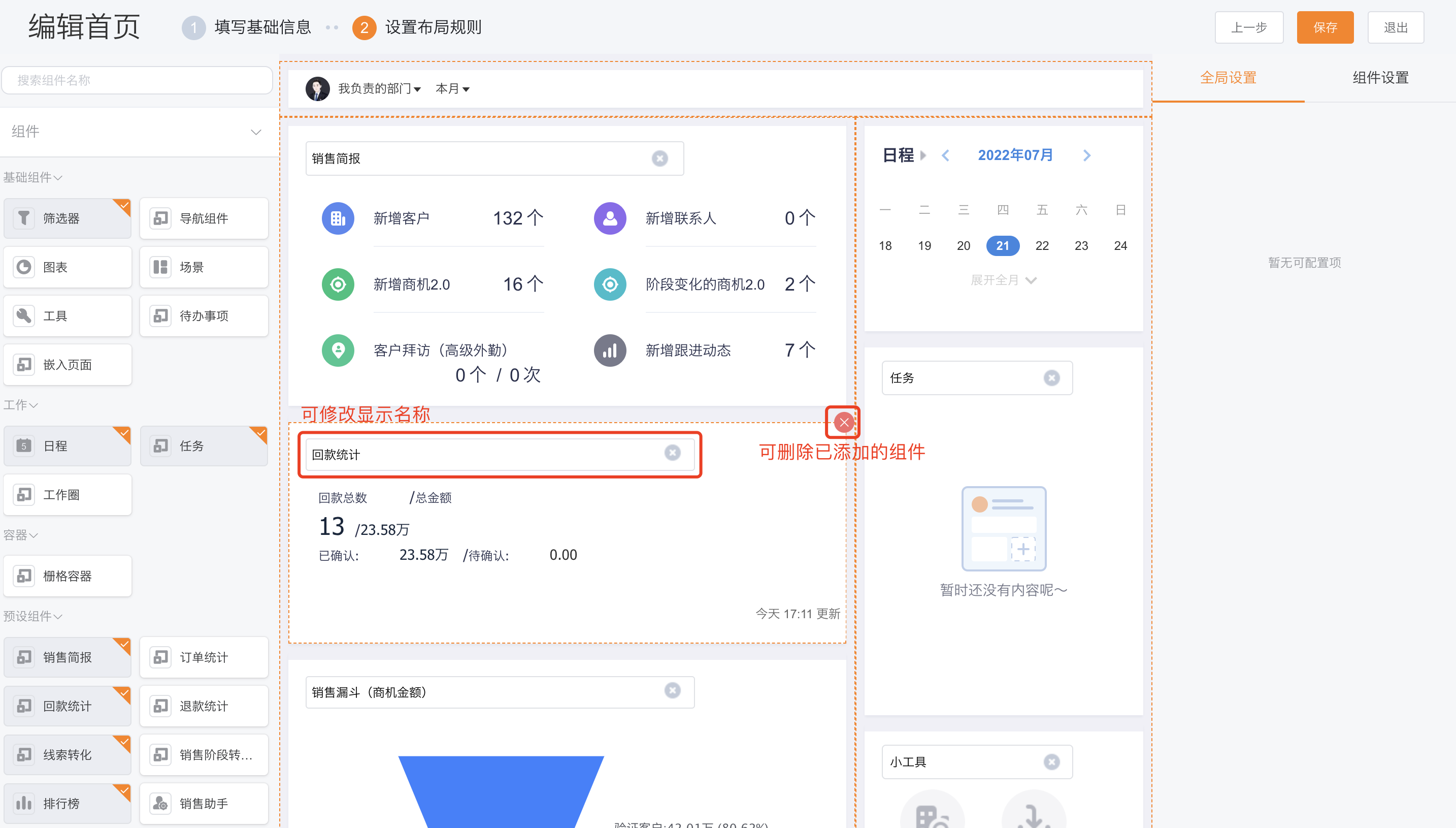Open 新增客户 blue building icon
Screen dimensions: 1456x828
tap(338, 218)
